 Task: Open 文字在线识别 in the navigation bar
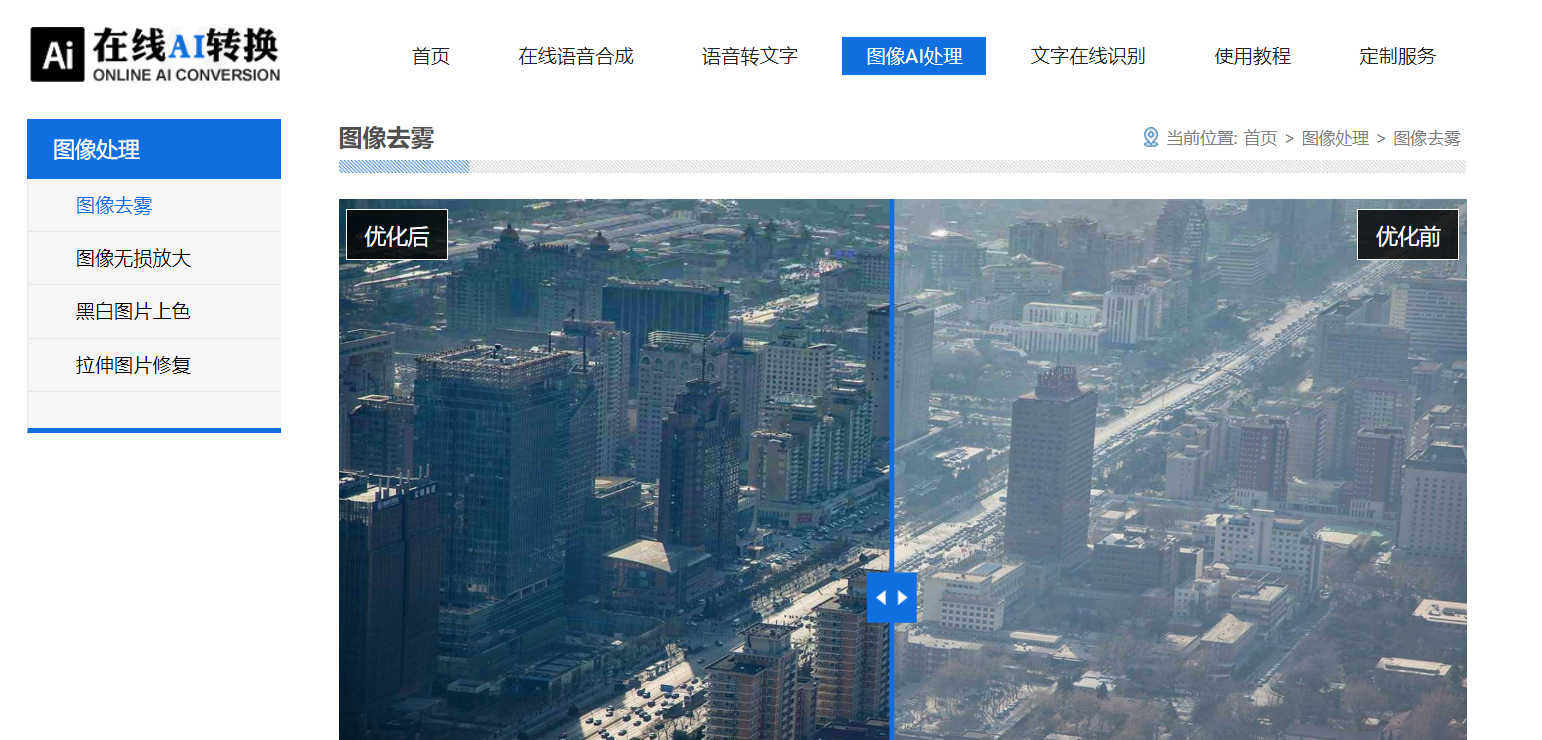pyautogui.click(x=1088, y=56)
